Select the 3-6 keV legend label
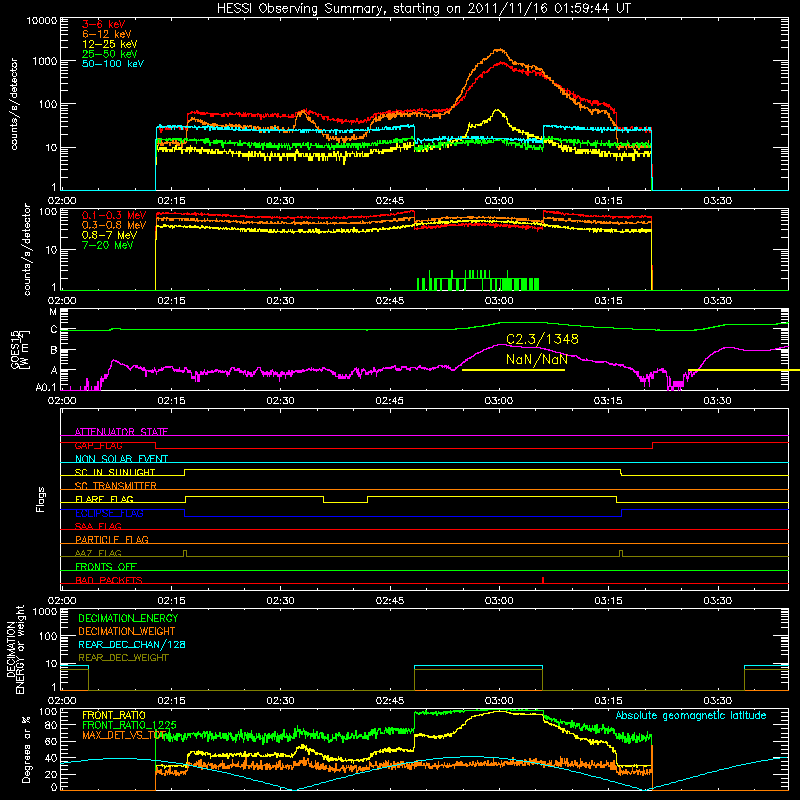800x800 pixels. click(x=104, y=24)
